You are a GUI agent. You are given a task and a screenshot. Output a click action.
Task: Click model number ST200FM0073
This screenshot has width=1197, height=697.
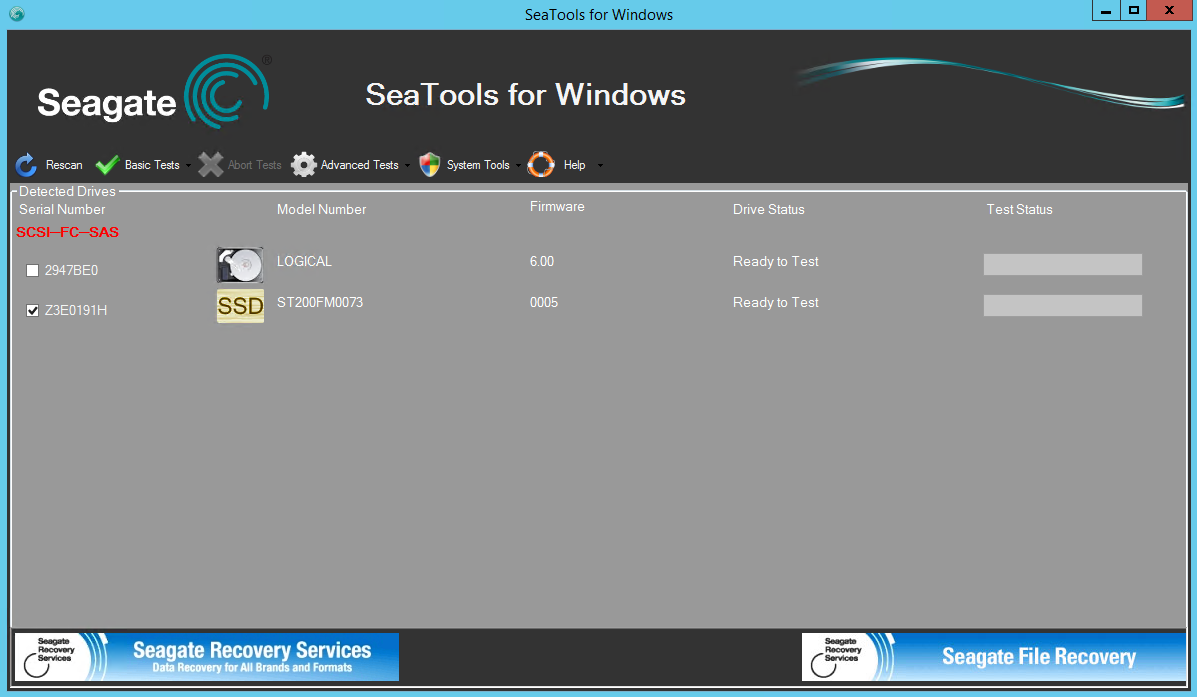[320, 302]
